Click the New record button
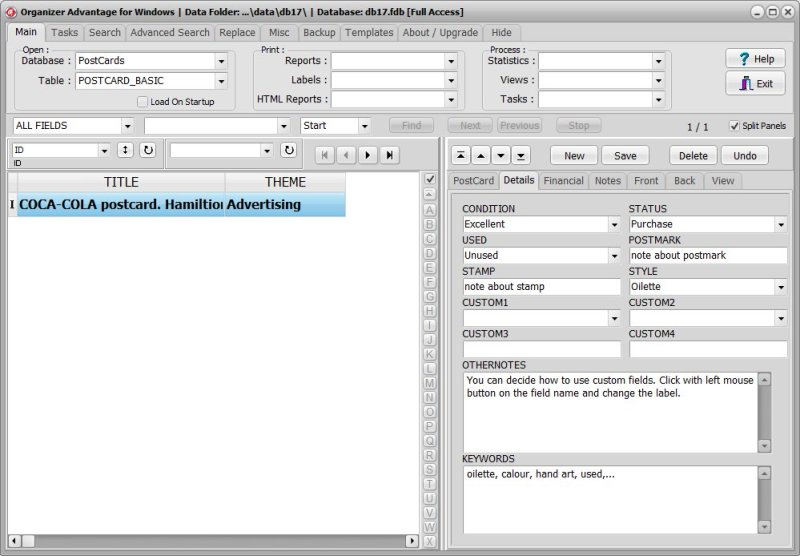 [x=574, y=156]
